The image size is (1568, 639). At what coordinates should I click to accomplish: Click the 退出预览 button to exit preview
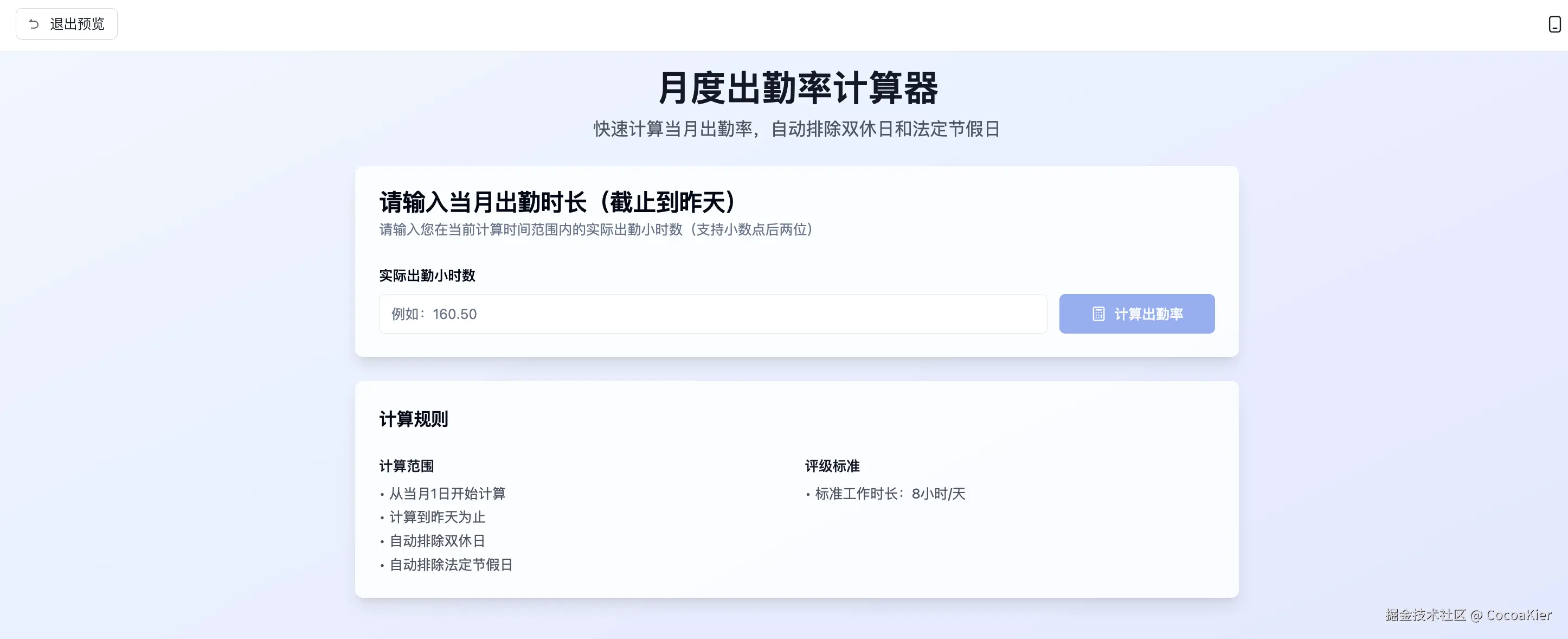[66, 23]
